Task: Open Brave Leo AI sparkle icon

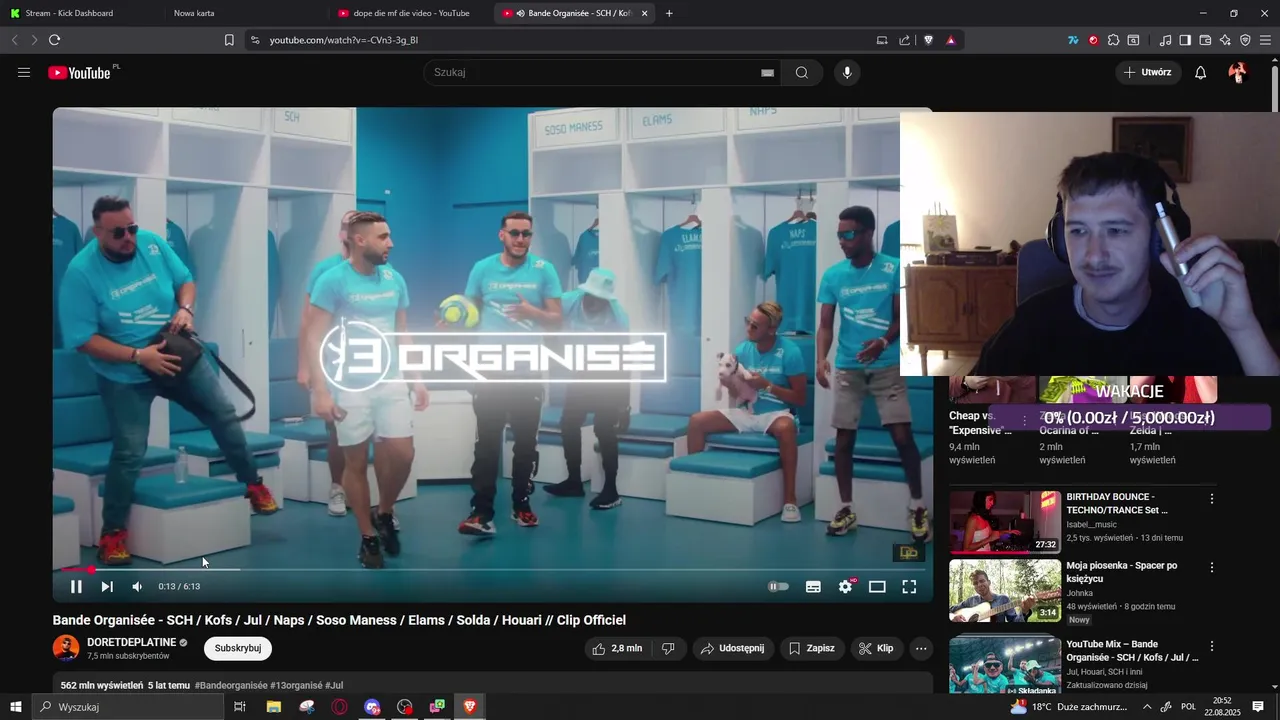Action: point(1225,40)
